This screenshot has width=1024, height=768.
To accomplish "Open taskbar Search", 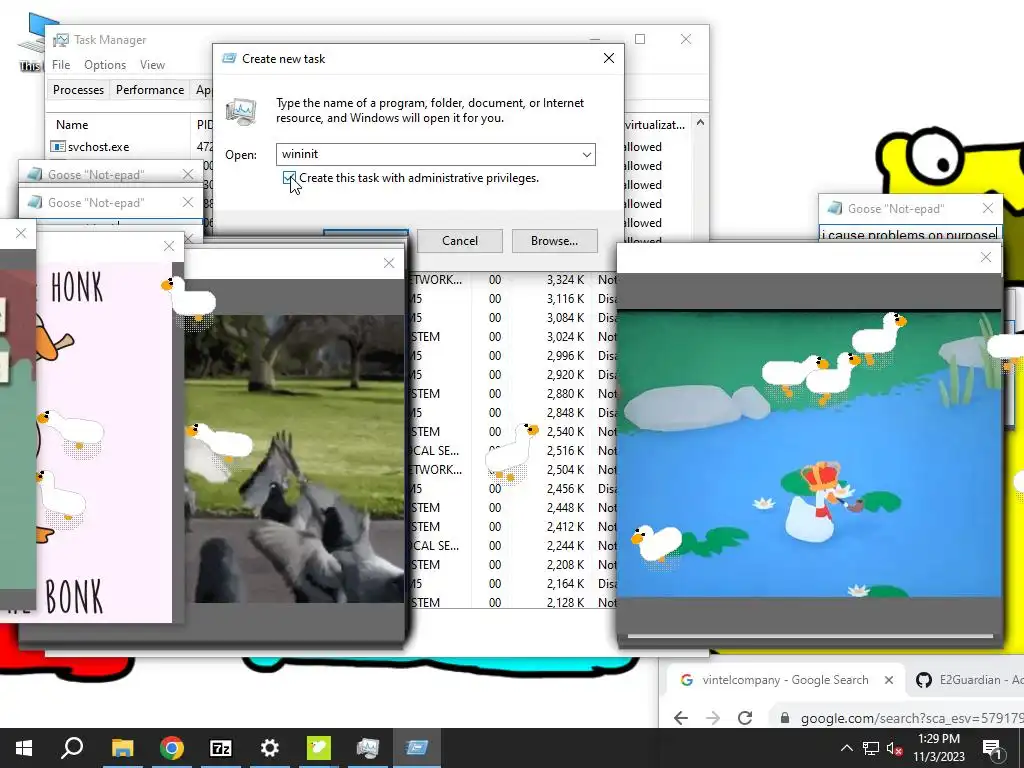I will (72, 748).
